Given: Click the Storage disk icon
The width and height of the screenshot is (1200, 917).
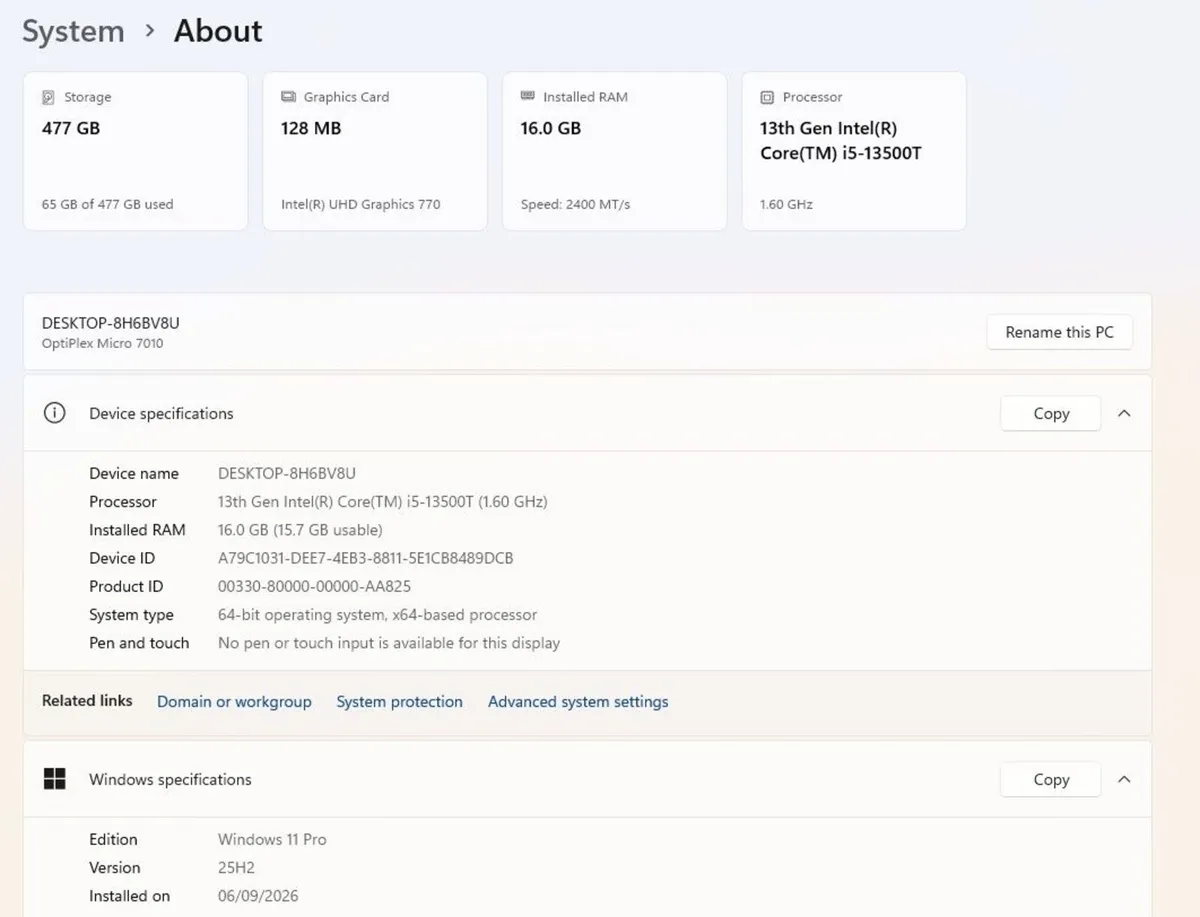Looking at the screenshot, I should 48,97.
